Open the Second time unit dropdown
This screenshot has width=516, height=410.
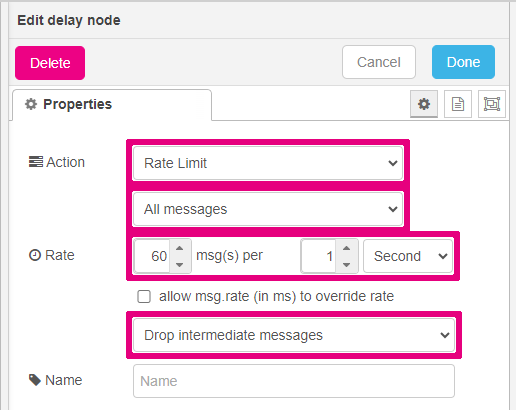408,256
